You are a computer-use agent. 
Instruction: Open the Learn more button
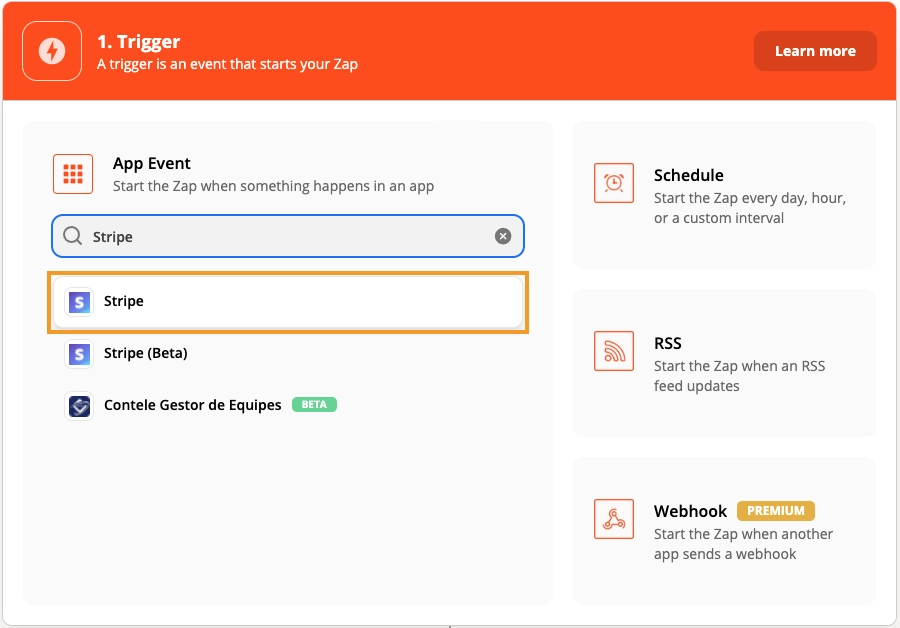pyautogui.click(x=815, y=51)
